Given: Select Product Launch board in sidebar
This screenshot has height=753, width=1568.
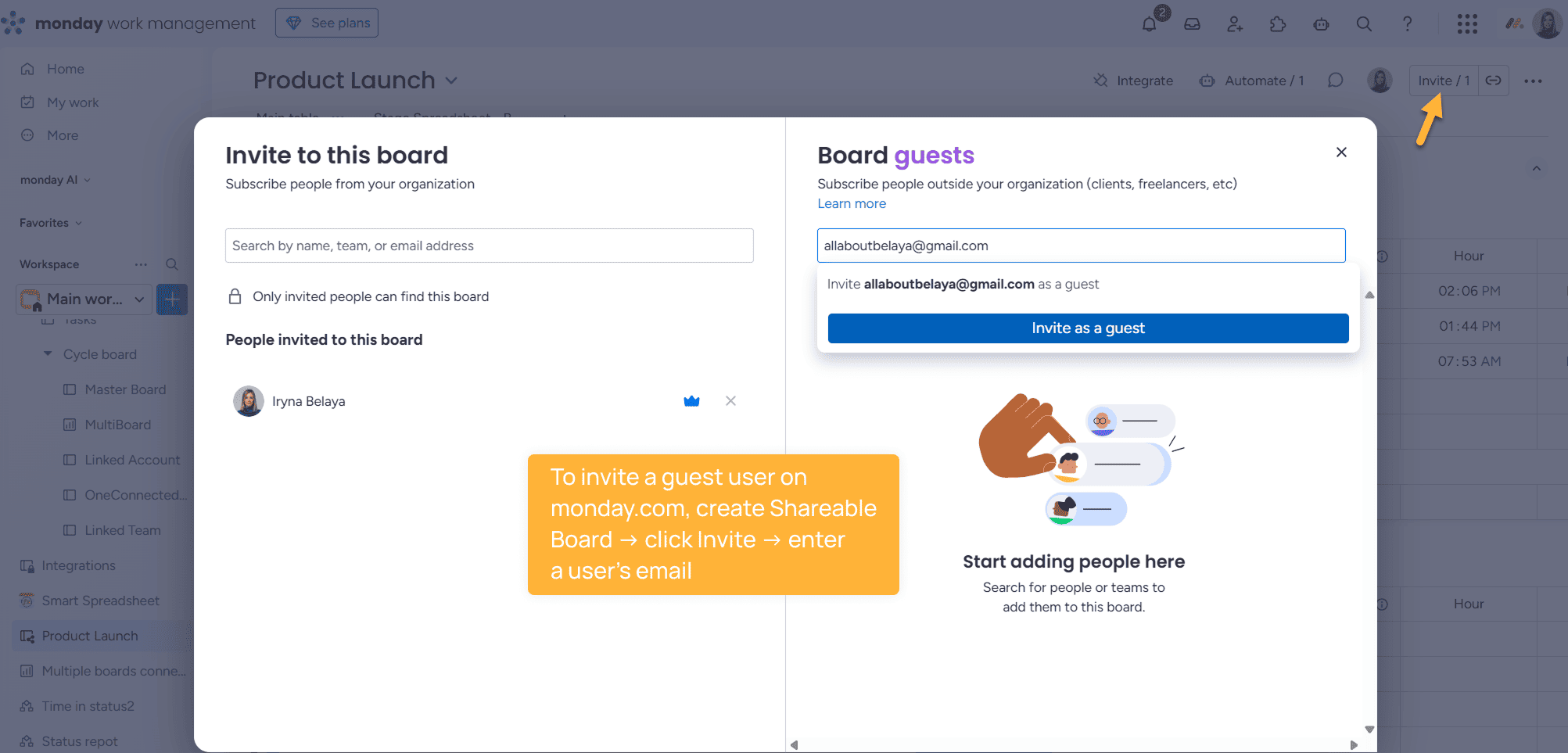Looking at the screenshot, I should pyautogui.click(x=90, y=636).
